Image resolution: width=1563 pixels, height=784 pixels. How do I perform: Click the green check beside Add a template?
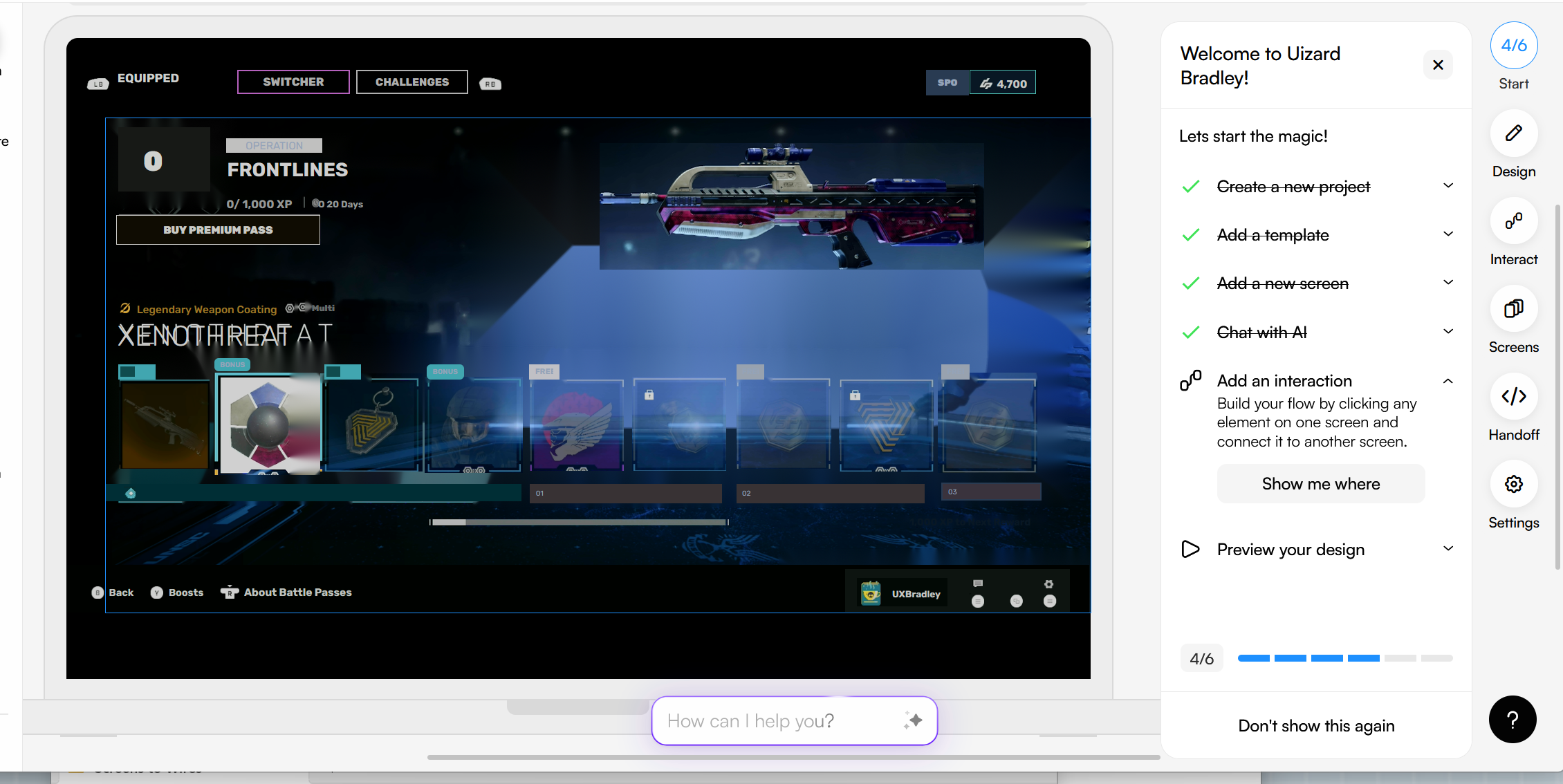(1190, 235)
